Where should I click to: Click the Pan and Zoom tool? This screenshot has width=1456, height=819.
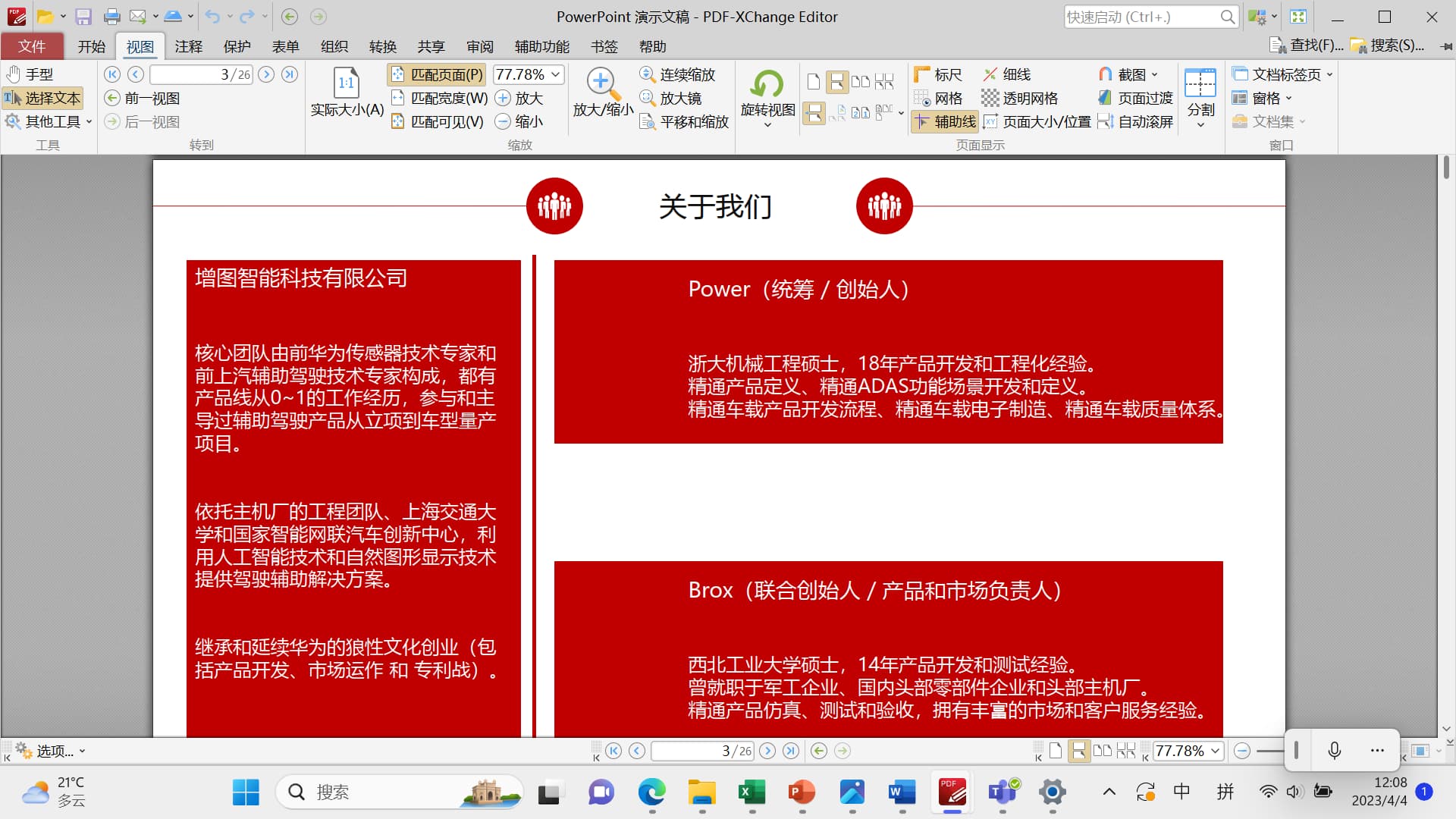click(x=685, y=122)
